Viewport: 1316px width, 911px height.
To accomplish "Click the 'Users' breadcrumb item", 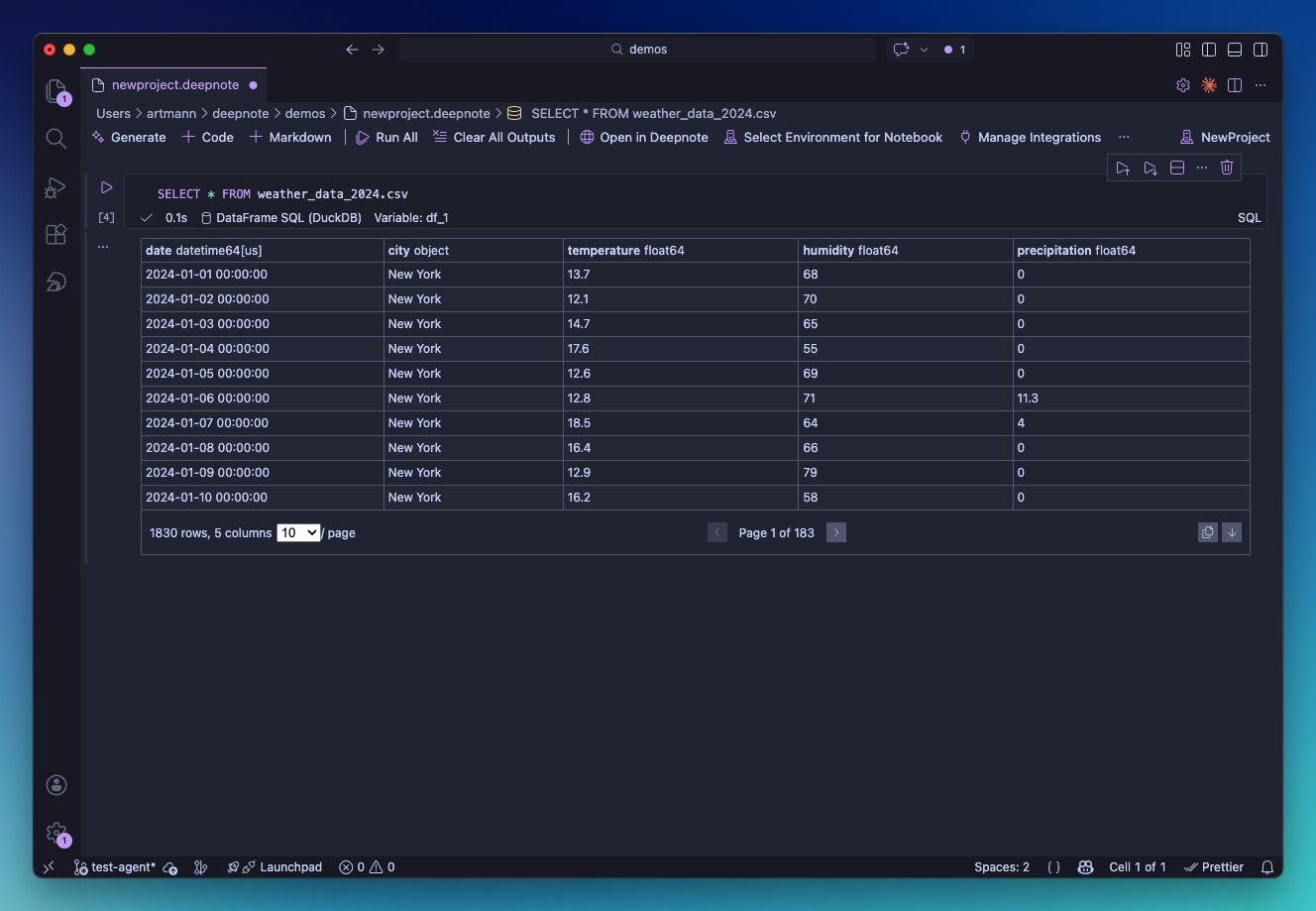I will click(113, 114).
